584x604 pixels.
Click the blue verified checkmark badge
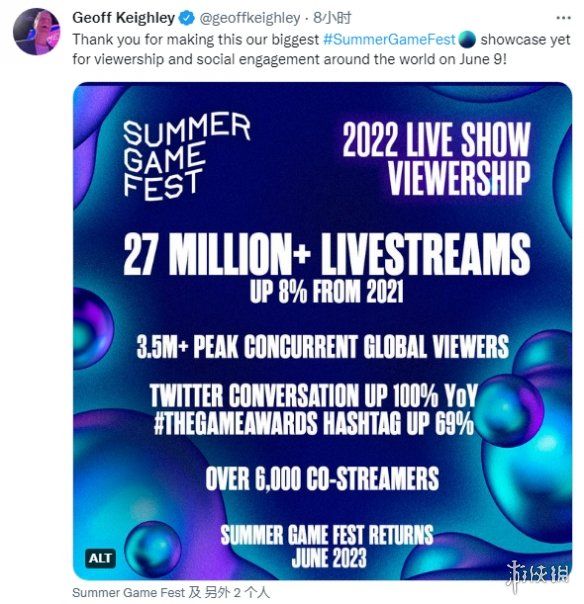(x=187, y=18)
